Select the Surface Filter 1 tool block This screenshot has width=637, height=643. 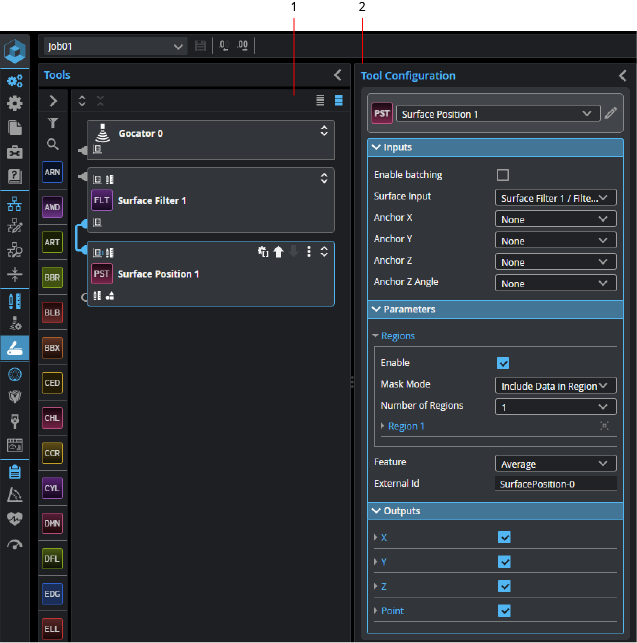click(x=210, y=200)
